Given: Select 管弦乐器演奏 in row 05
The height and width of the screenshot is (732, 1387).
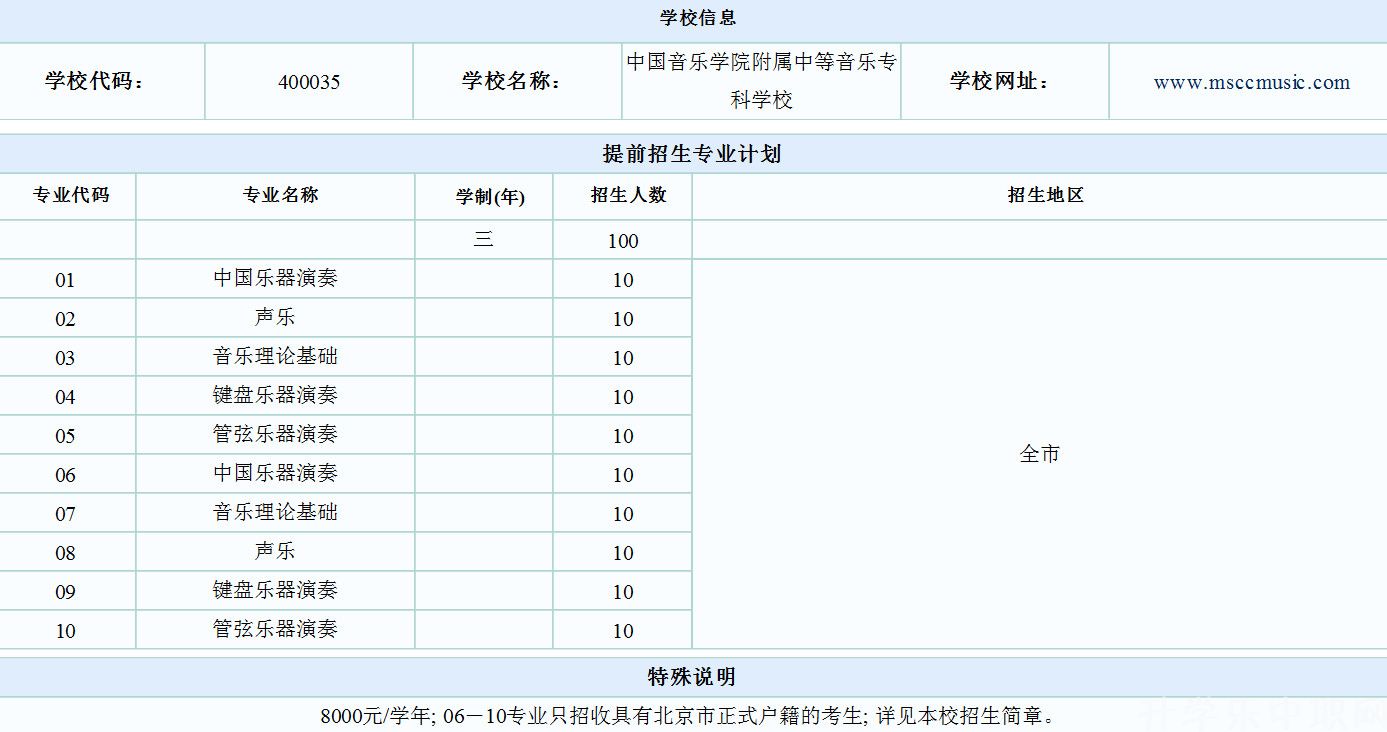Looking at the screenshot, I should (x=275, y=434).
